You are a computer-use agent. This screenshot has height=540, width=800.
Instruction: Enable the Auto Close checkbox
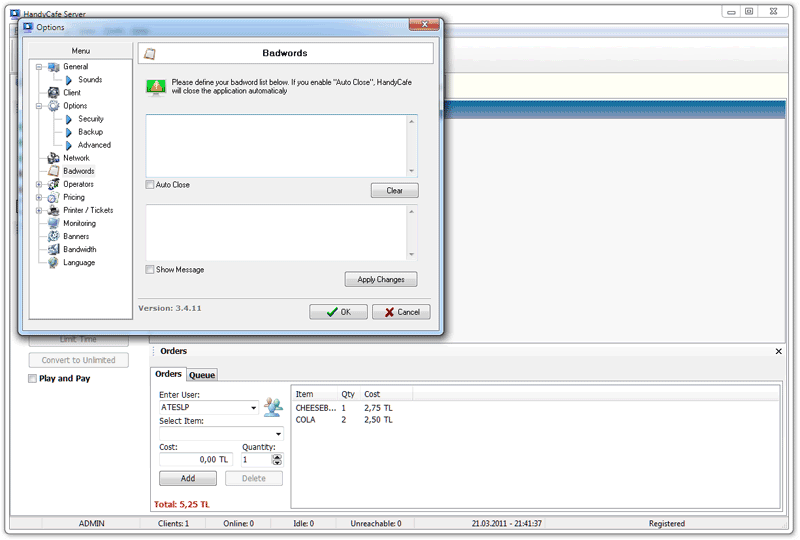[x=150, y=185]
